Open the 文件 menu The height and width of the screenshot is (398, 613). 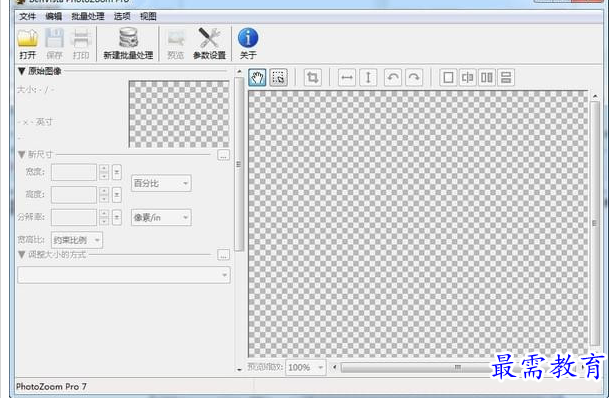[x=28, y=16]
